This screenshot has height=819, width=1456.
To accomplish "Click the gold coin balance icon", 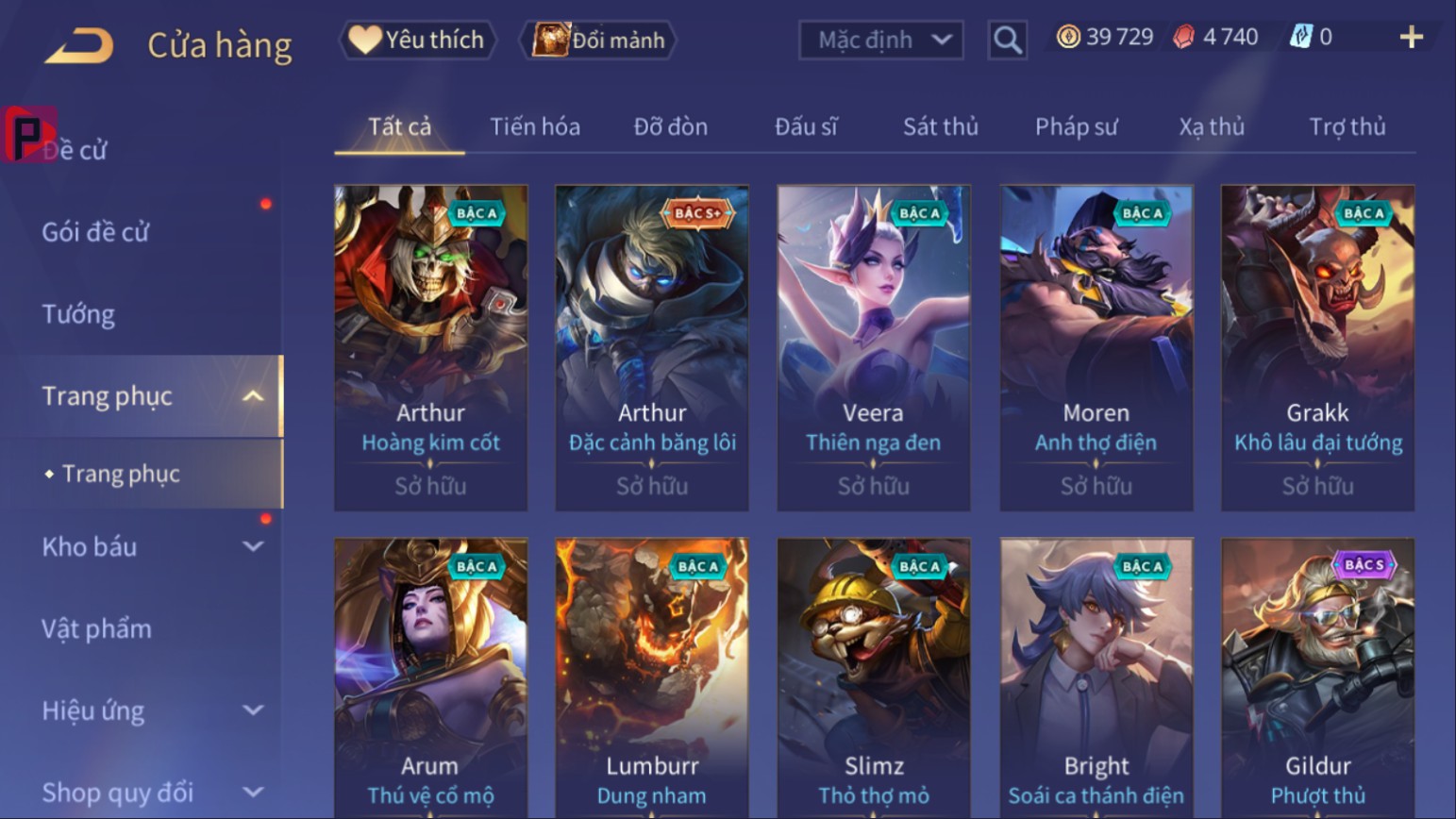I will tap(1068, 37).
